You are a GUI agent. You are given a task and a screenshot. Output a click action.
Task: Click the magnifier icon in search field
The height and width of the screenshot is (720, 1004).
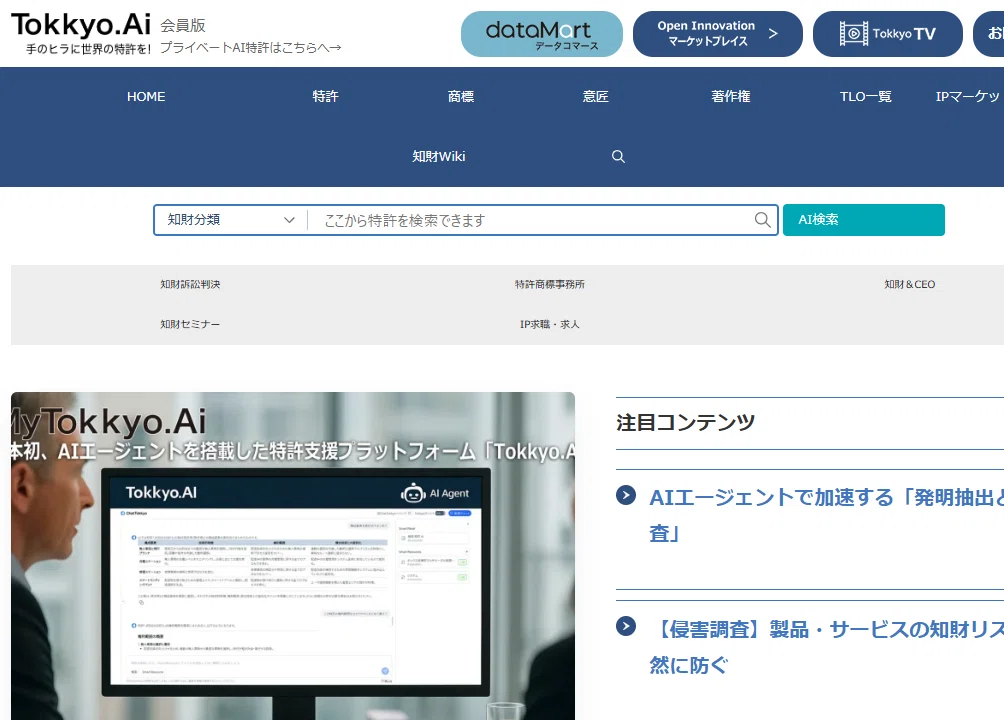tap(762, 220)
